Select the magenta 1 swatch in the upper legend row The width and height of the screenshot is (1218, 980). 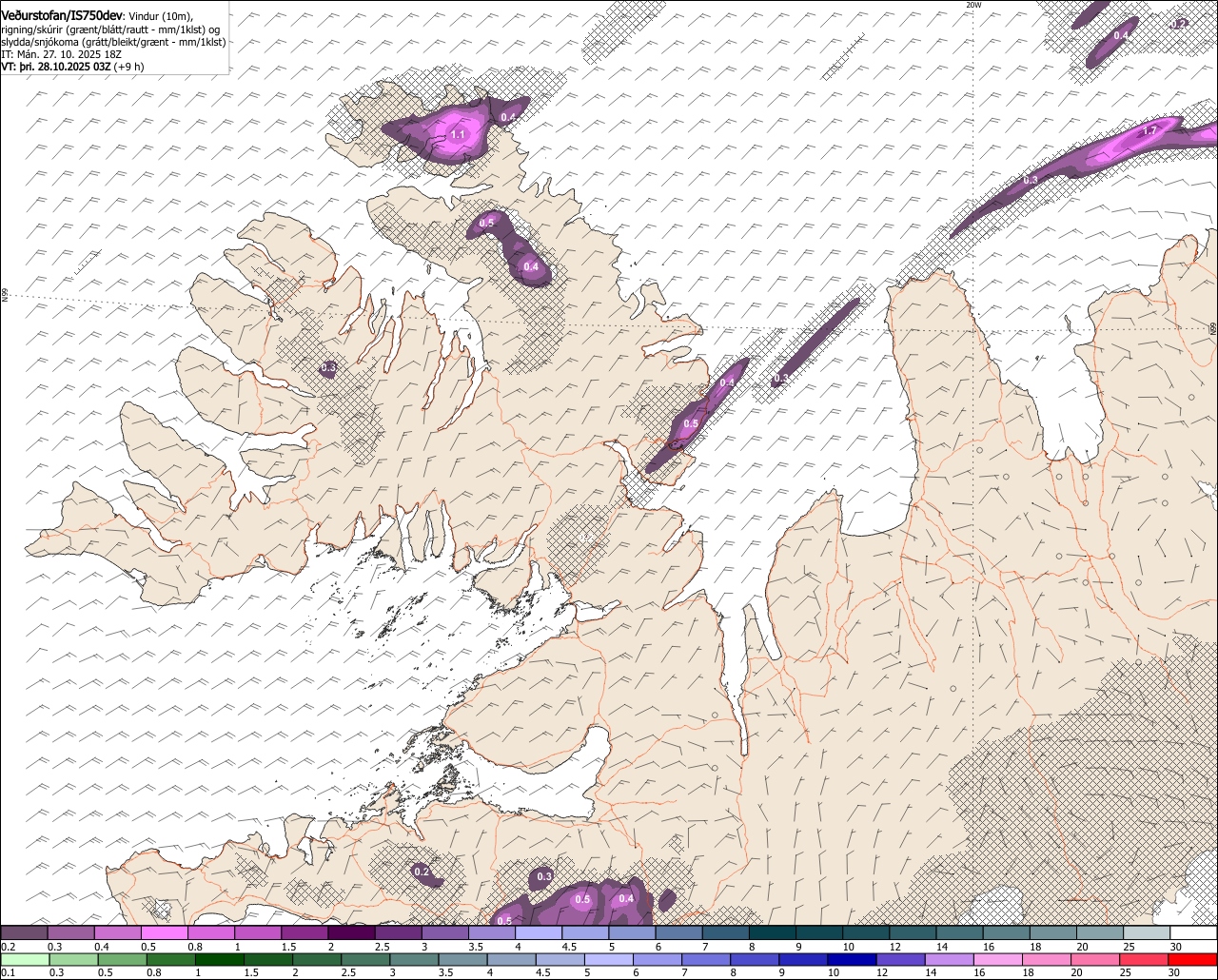[258, 932]
